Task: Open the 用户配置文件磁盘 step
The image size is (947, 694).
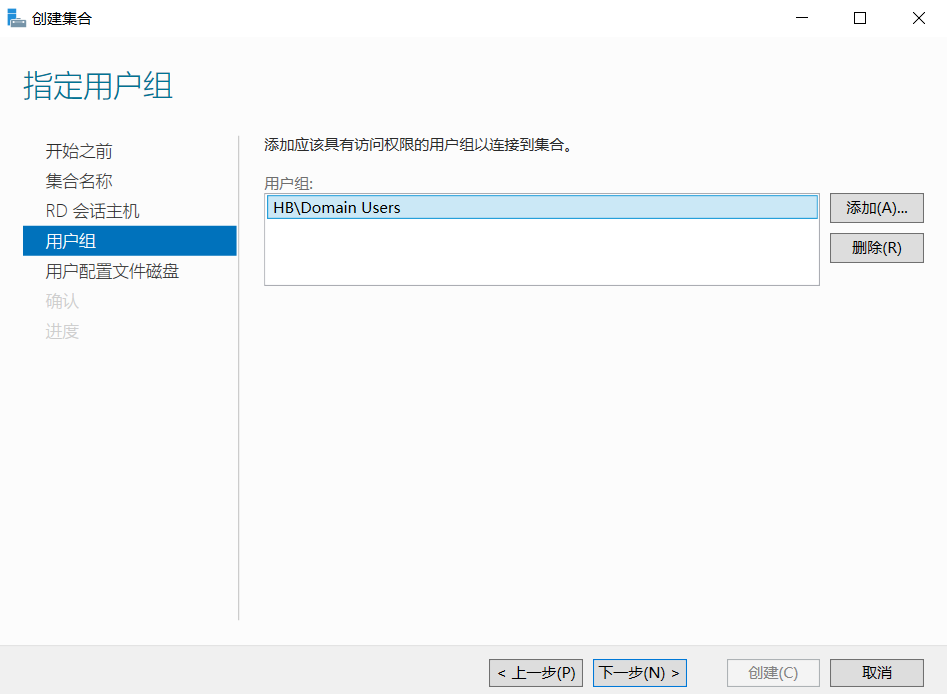Action: click(x=112, y=271)
